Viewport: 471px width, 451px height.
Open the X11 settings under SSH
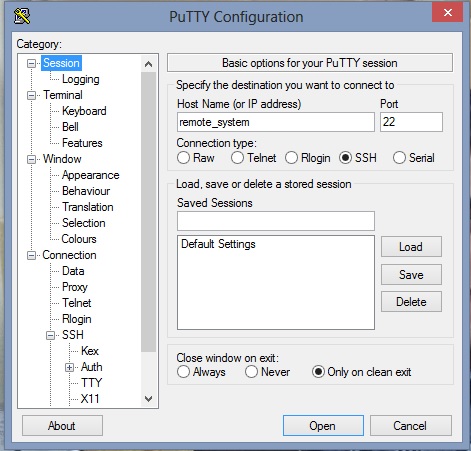point(90,399)
